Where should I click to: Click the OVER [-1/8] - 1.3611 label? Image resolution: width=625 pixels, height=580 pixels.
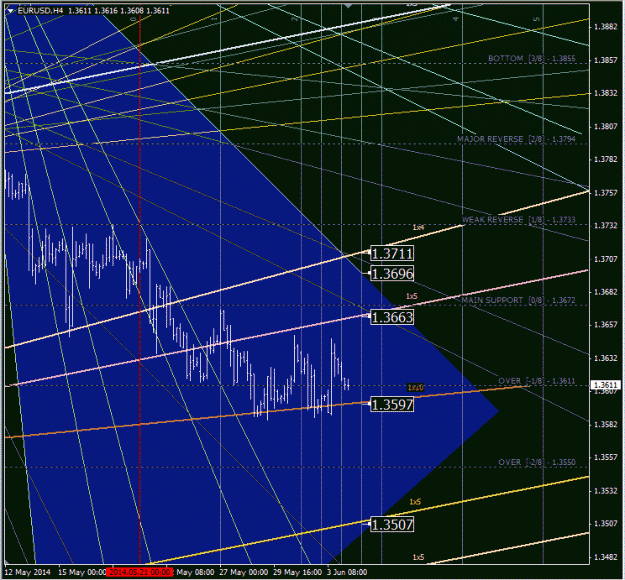click(537, 381)
